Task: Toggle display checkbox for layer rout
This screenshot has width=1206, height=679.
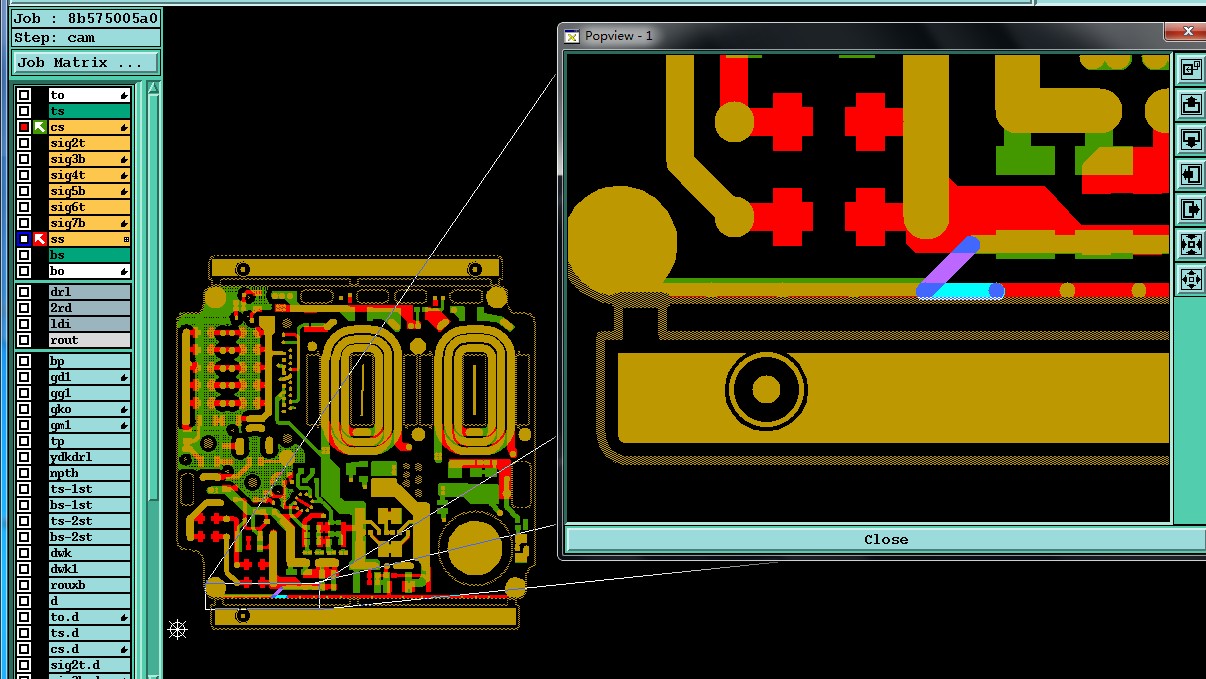Action: (x=24, y=340)
